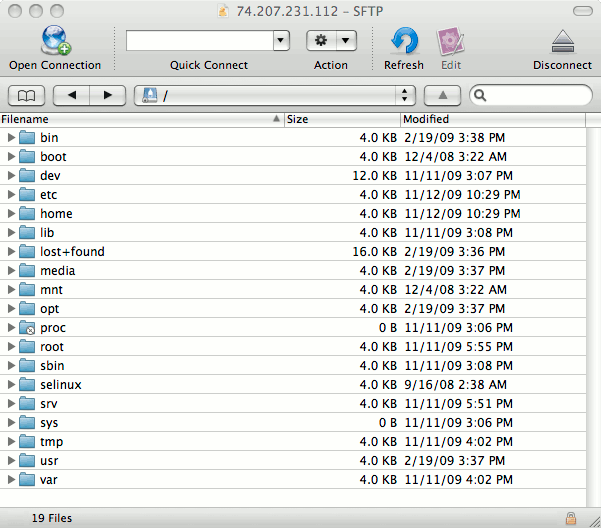Sort files by Size column header
The width and height of the screenshot is (601, 528).
click(x=340, y=119)
